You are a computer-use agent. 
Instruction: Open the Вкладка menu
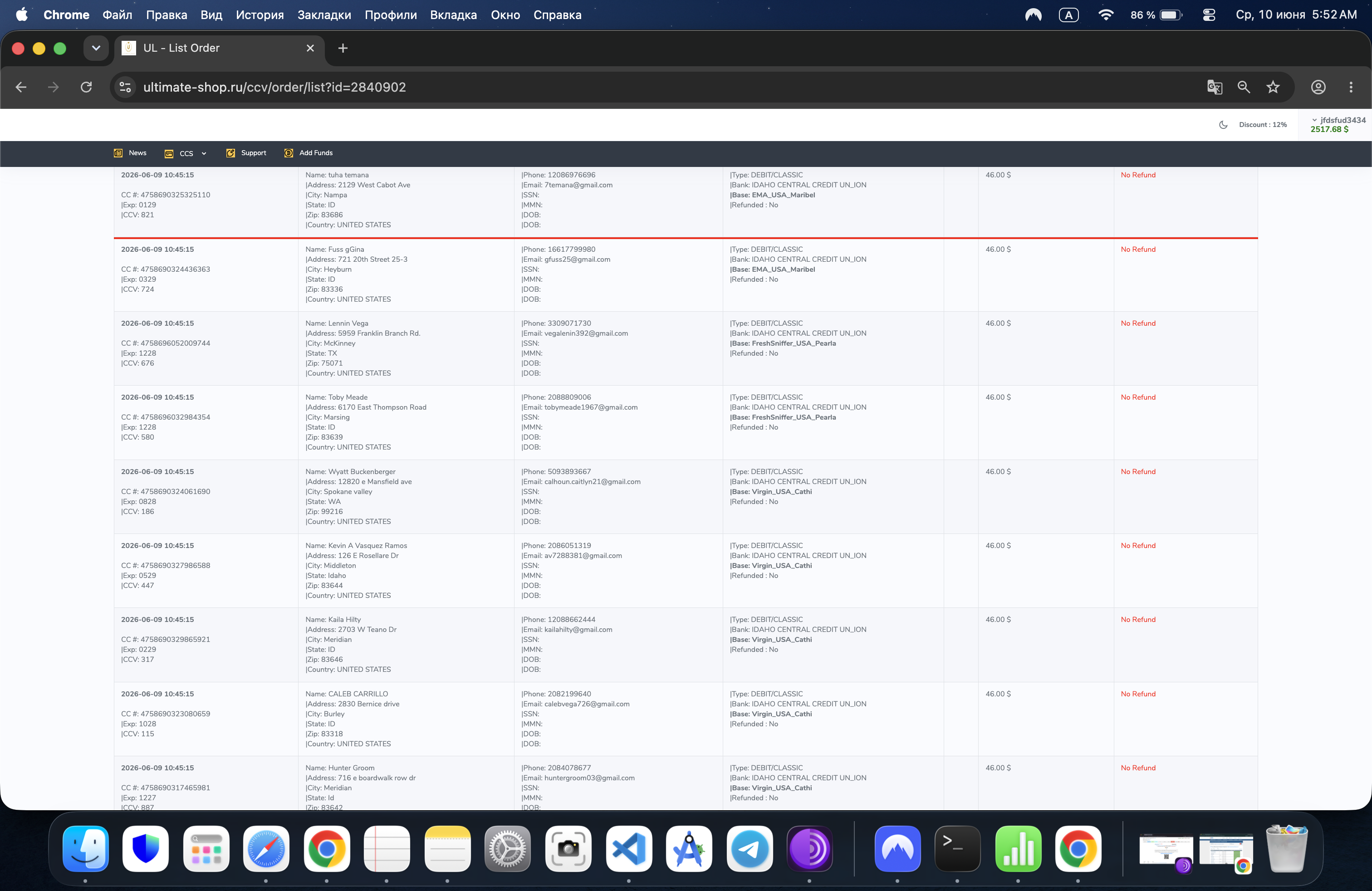coord(453,15)
